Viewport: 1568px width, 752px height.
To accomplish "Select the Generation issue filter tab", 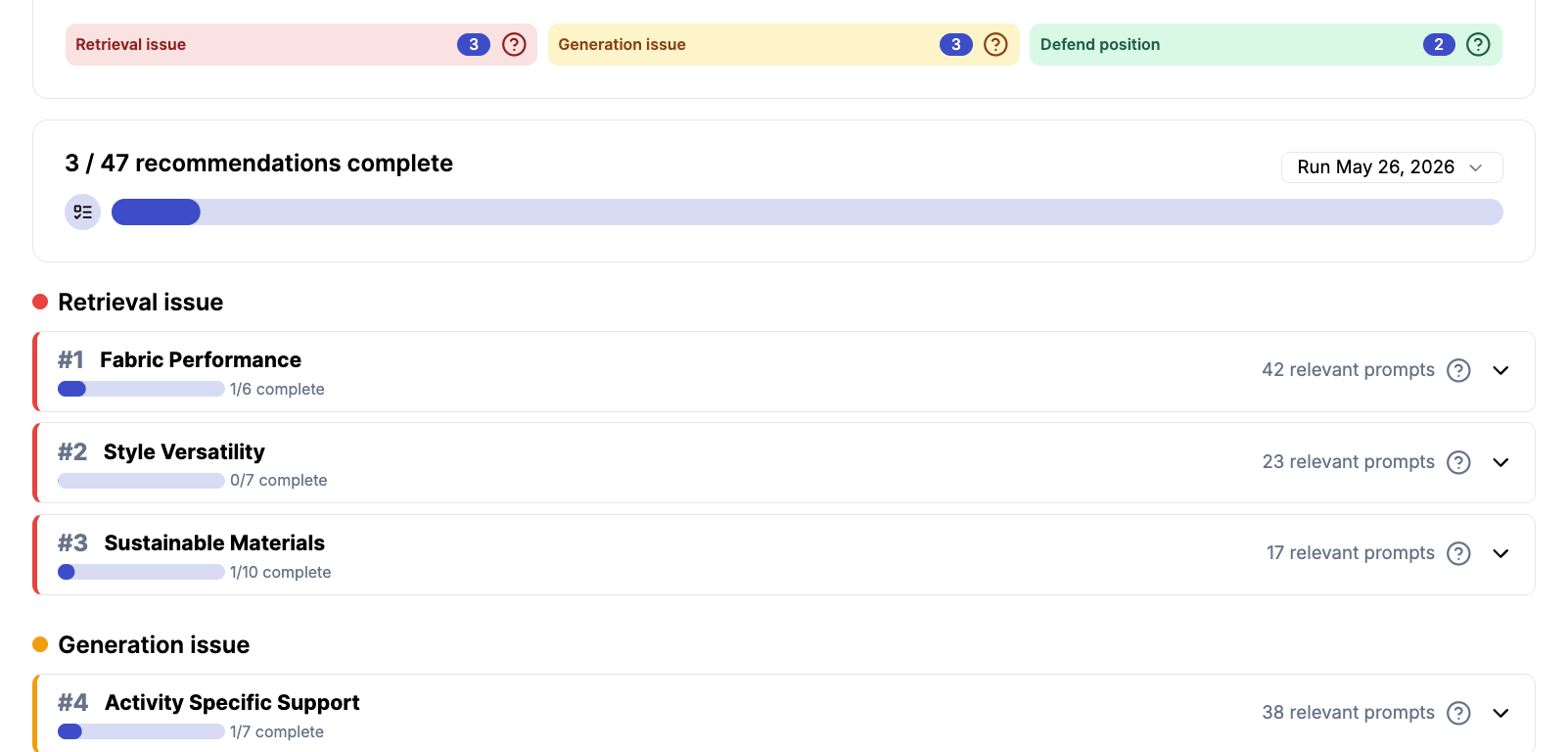I will point(783,44).
